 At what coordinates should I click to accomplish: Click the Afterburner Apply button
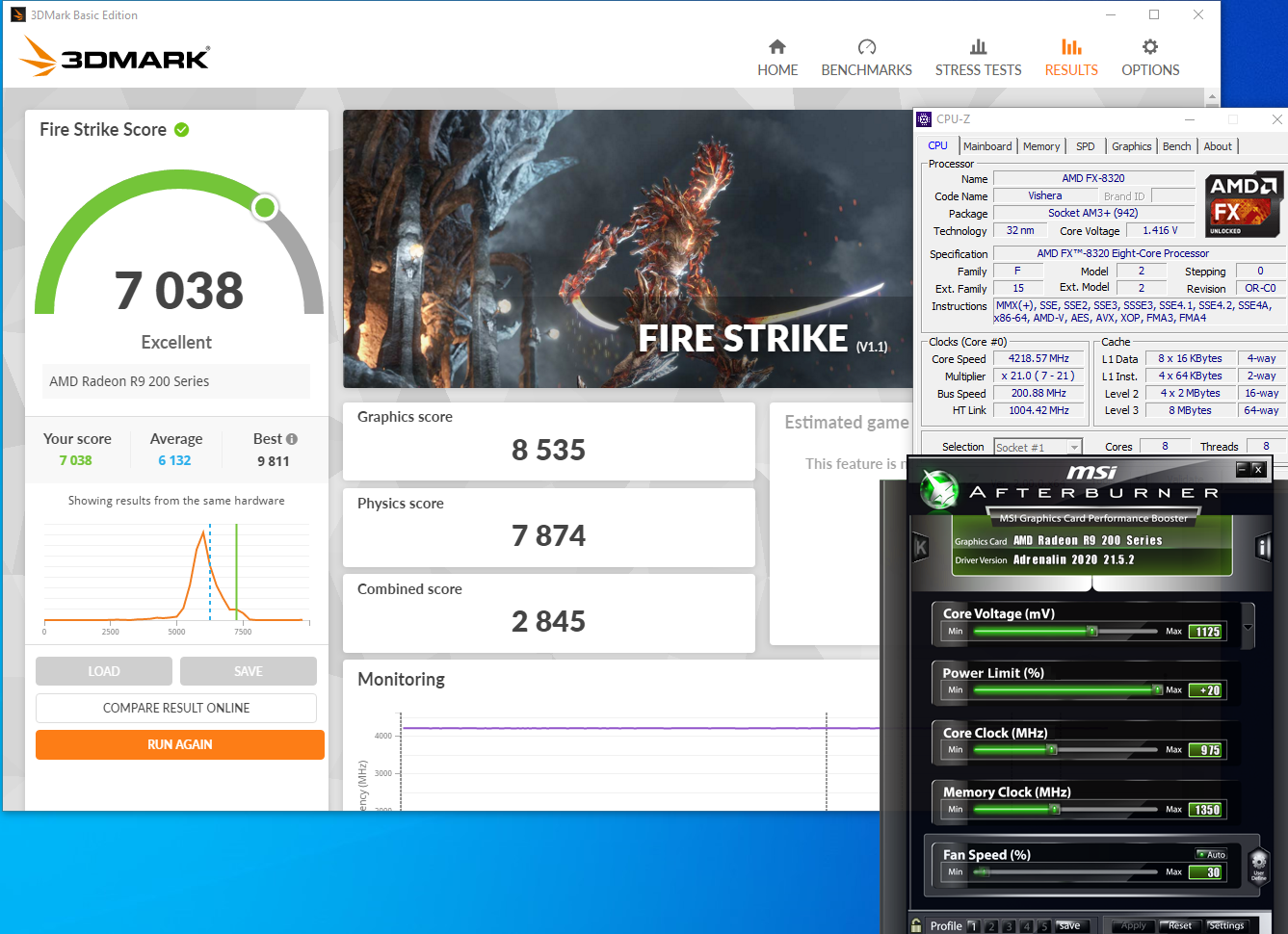click(1134, 925)
